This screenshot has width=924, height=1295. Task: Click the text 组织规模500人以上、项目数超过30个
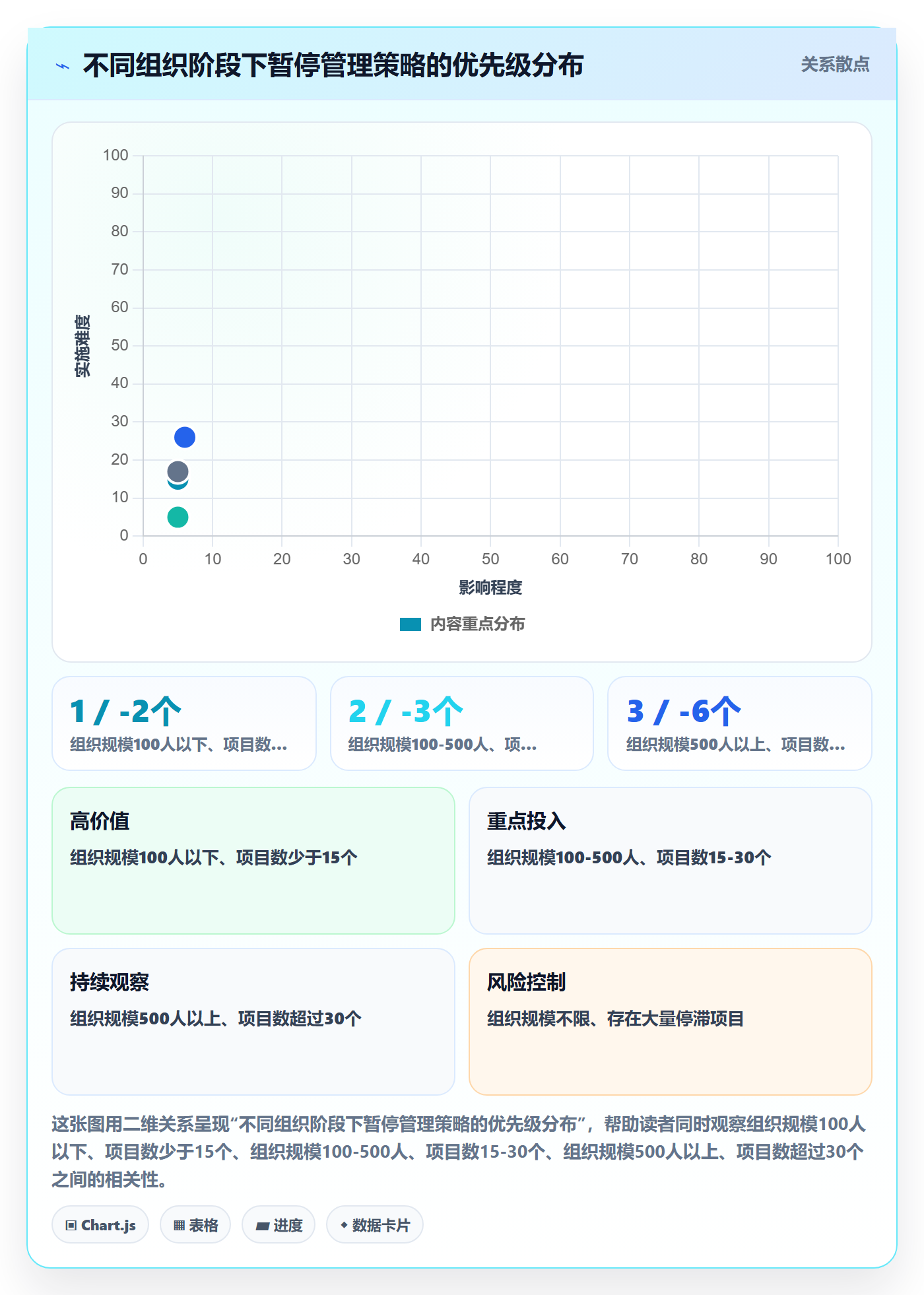click(x=216, y=1018)
